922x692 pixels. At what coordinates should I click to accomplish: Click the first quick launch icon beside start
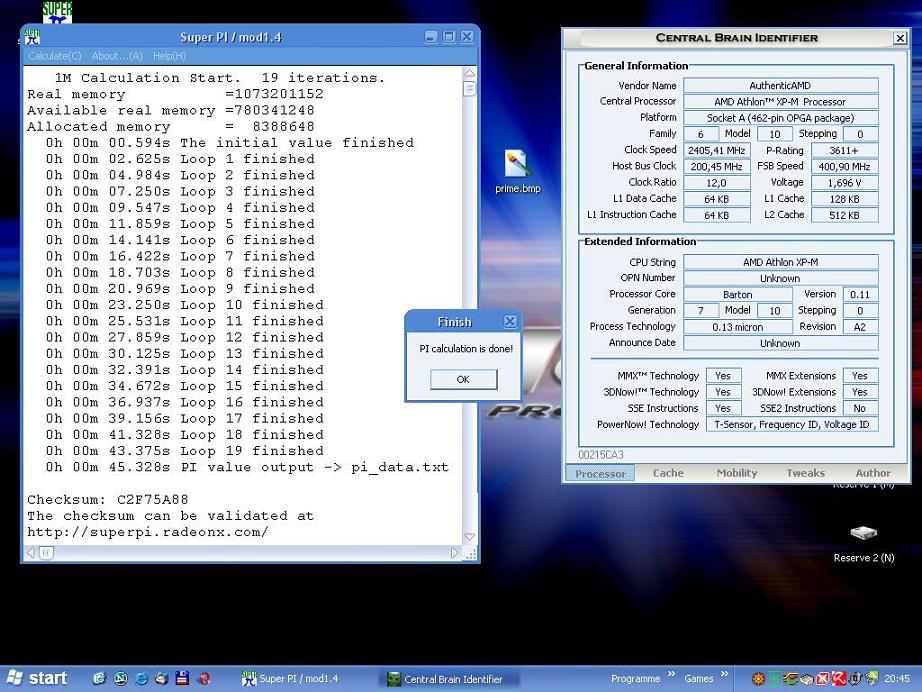point(99,678)
